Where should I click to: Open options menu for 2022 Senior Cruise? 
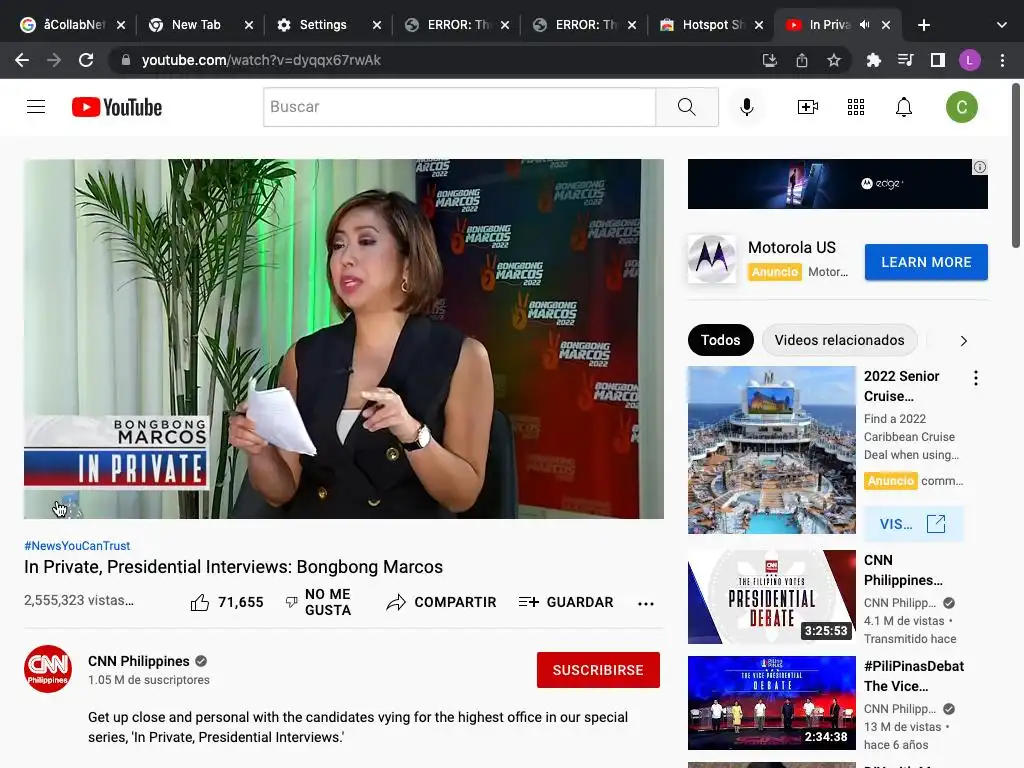[976, 378]
